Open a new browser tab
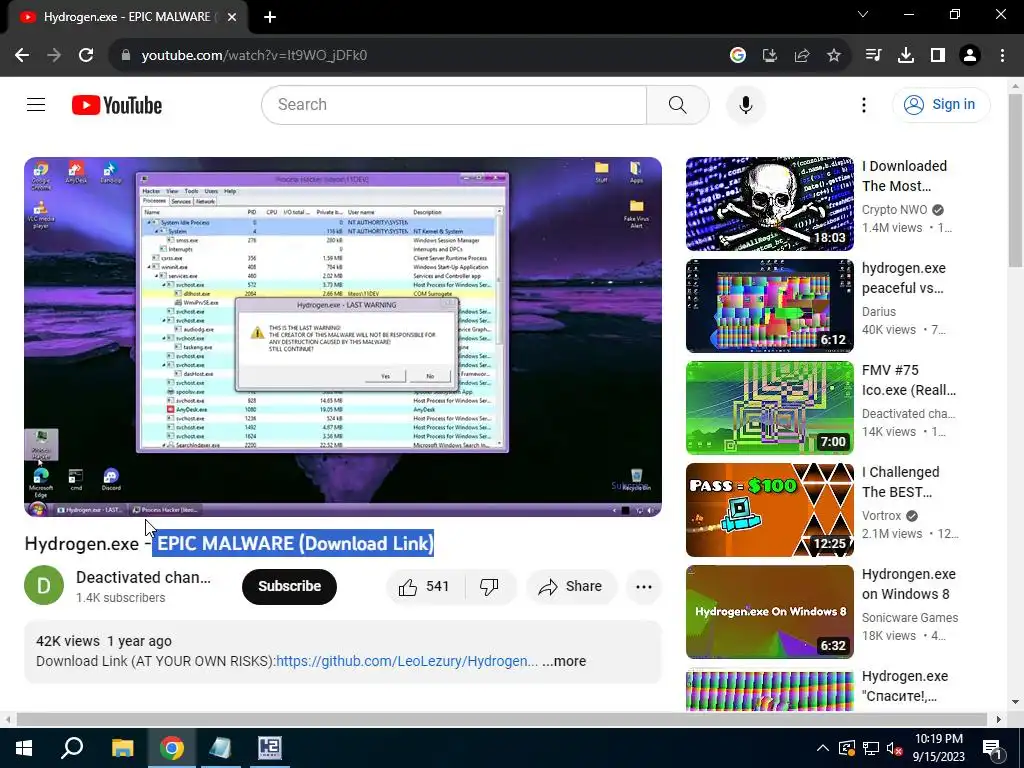Viewport: 1024px width, 768px height. click(x=270, y=17)
